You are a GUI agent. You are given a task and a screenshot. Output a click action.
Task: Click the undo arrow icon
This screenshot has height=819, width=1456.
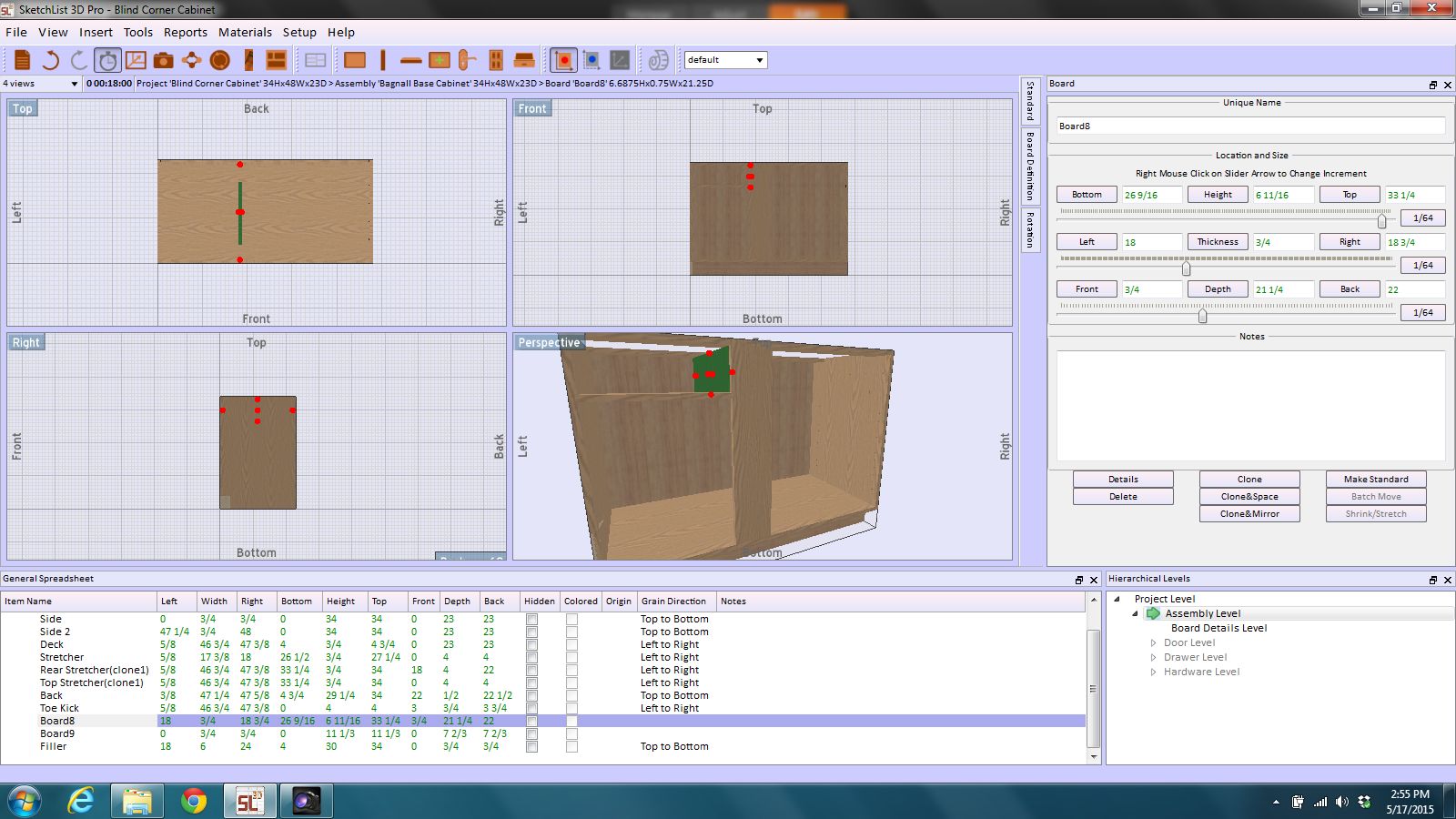(51, 60)
